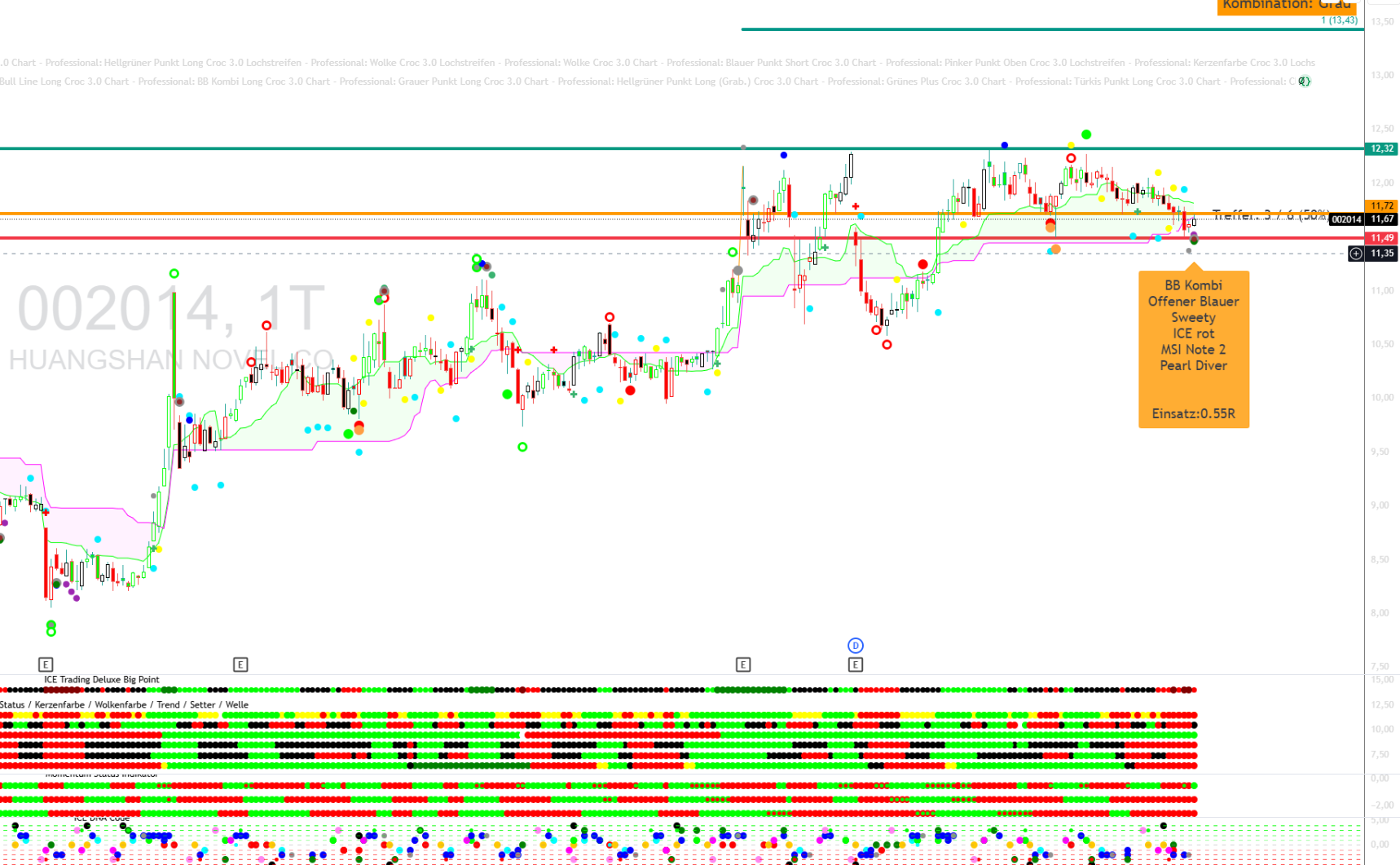Click the E marker beneath the D marker
The width and height of the screenshot is (1400, 865).
(855, 664)
